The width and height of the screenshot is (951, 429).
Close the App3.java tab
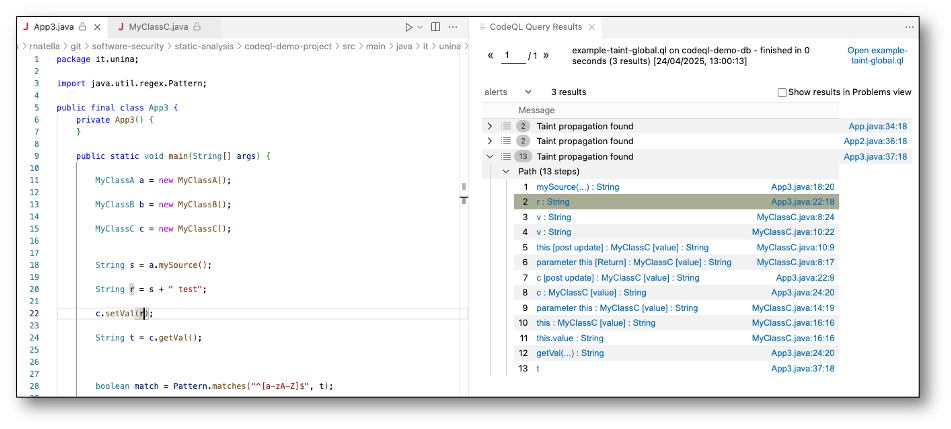coord(98,27)
